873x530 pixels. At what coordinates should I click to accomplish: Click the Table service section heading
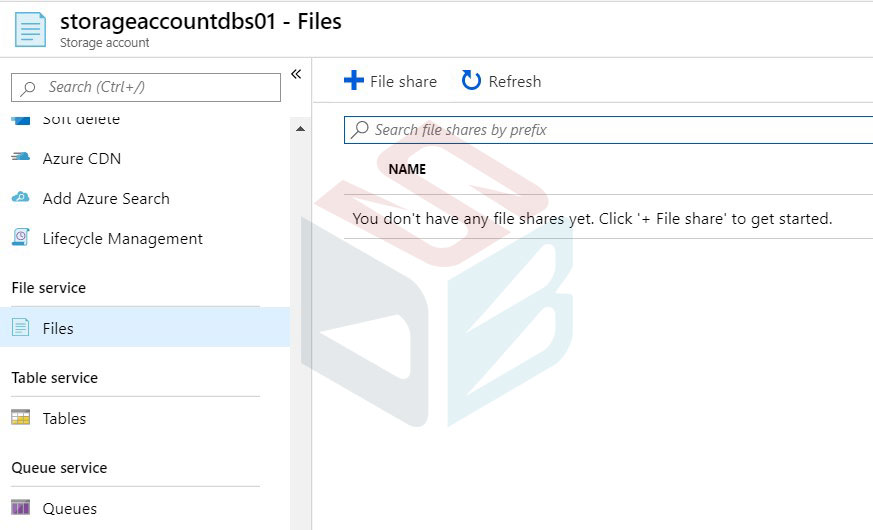(x=55, y=378)
